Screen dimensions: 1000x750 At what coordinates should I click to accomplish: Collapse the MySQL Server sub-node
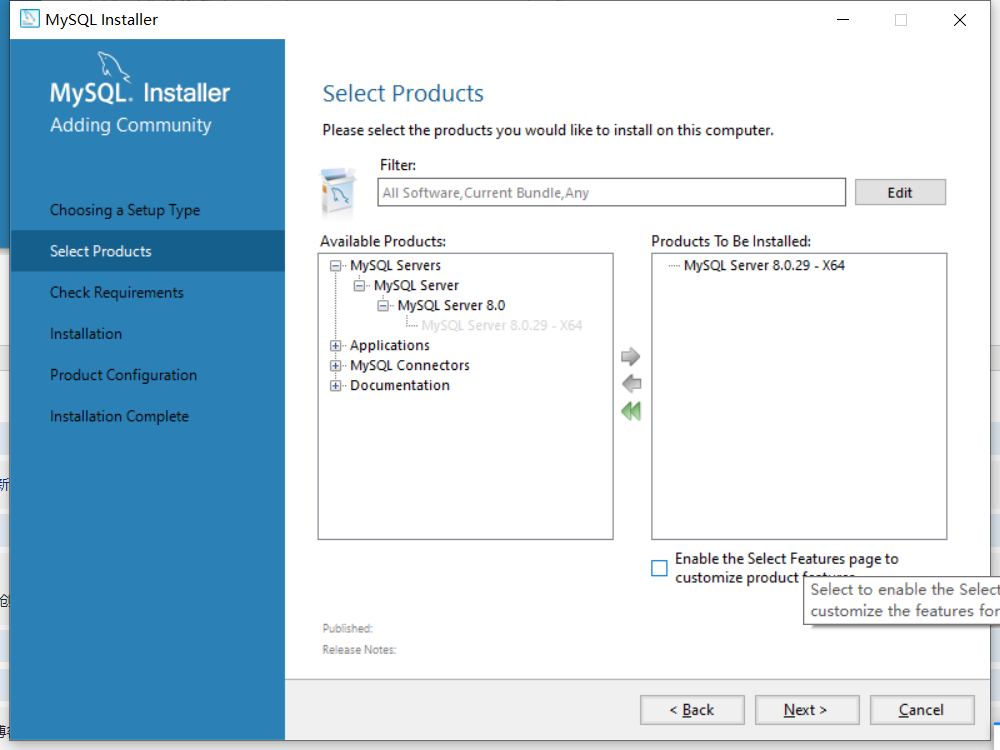tap(359, 286)
